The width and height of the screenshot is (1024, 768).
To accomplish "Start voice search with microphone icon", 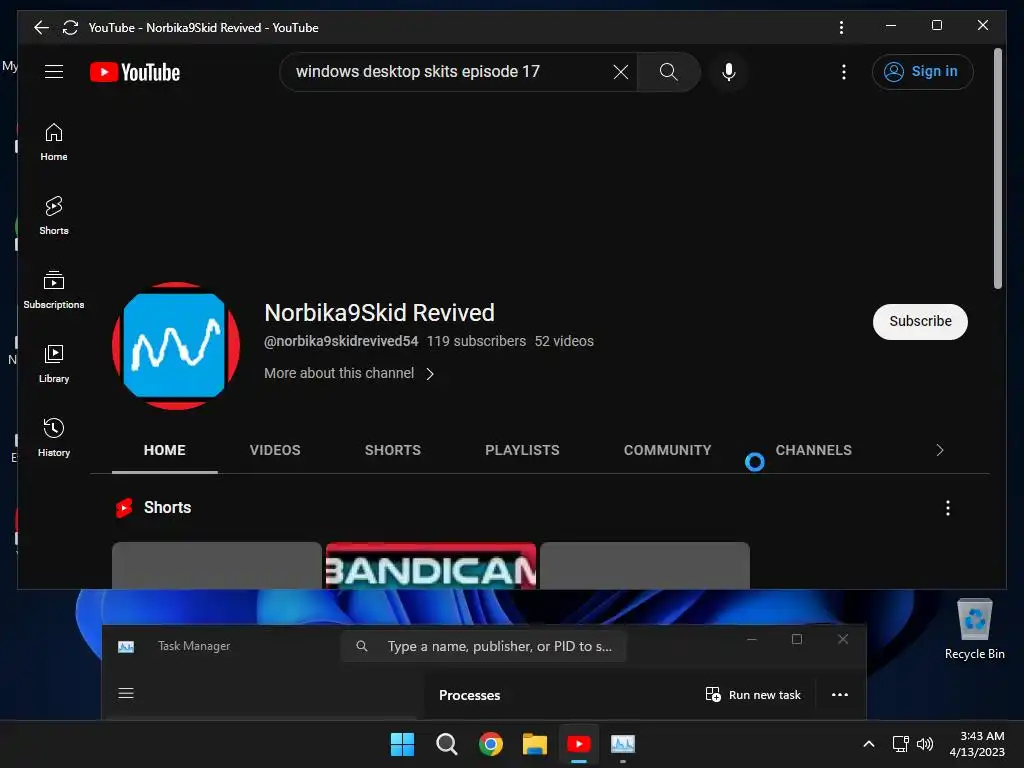I will pos(729,72).
